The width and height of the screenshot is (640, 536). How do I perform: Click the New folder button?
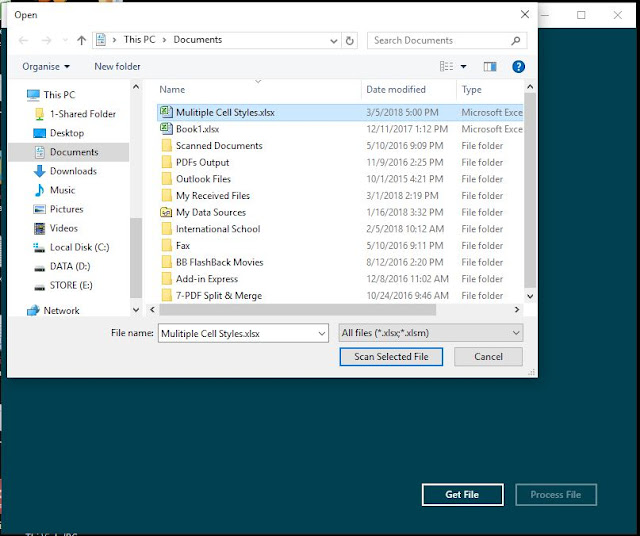pyautogui.click(x=117, y=67)
